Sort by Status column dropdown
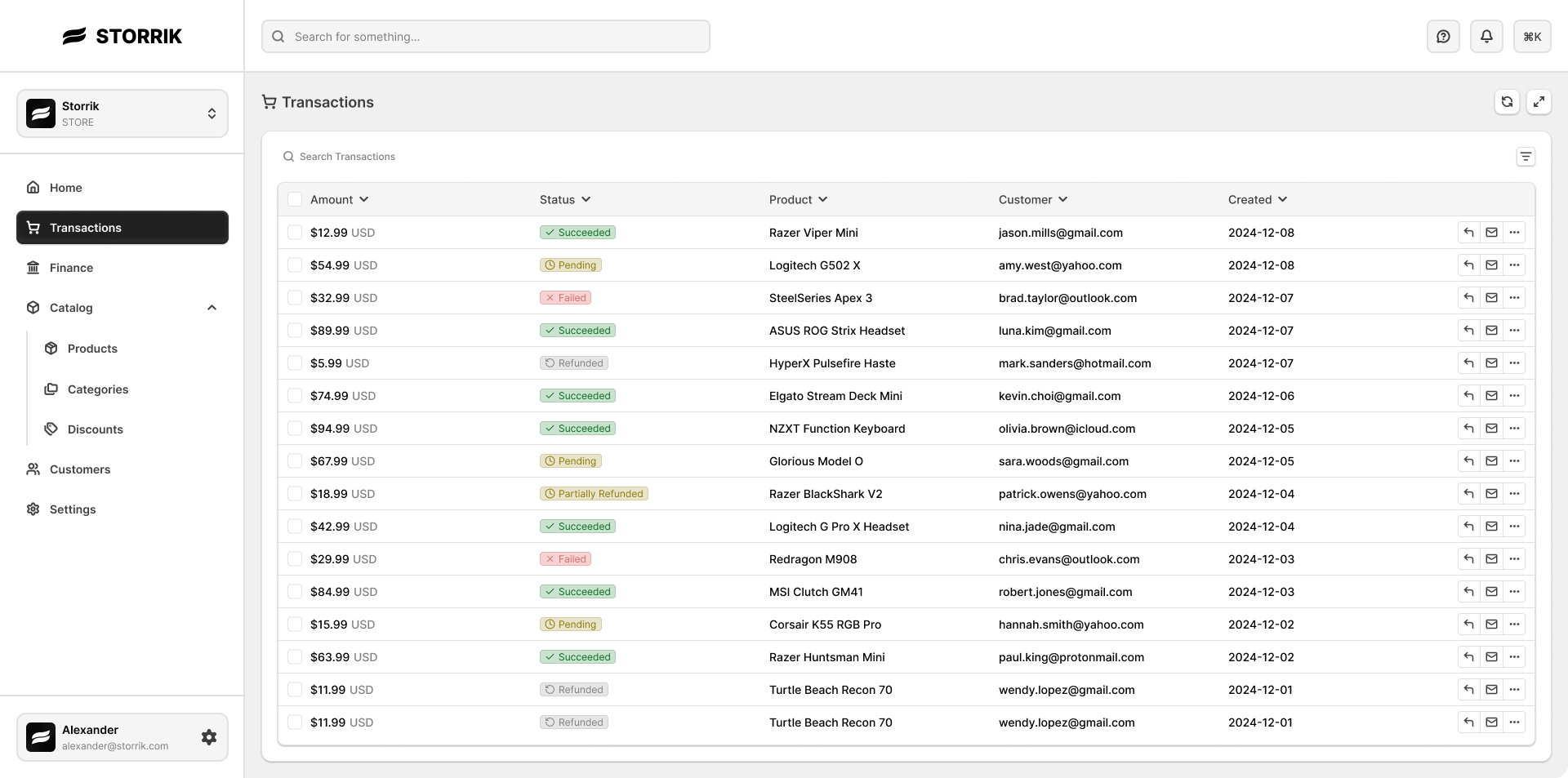The width and height of the screenshot is (1568, 778). [x=565, y=200]
